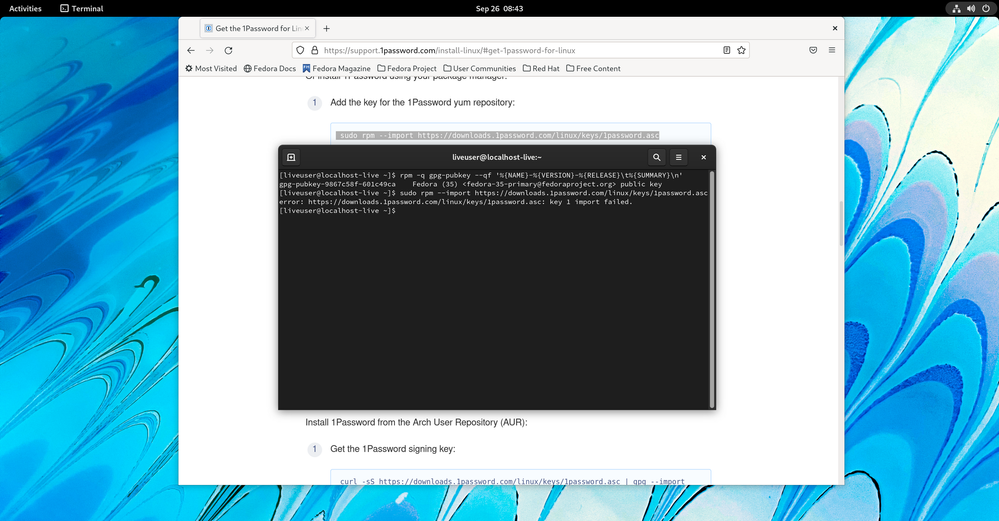Open the Red Hat bookmarks folder

[x=541, y=69]
